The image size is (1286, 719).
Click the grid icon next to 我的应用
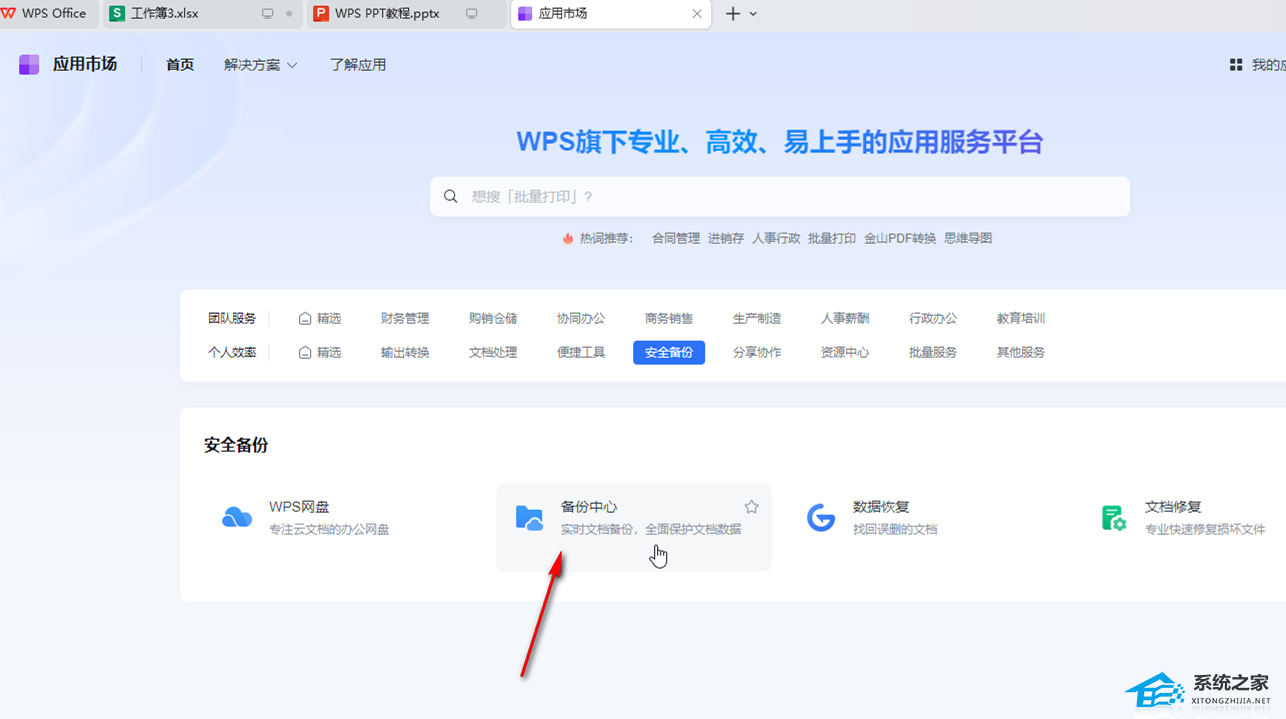pyautogui.click(x=1236, y=65)
